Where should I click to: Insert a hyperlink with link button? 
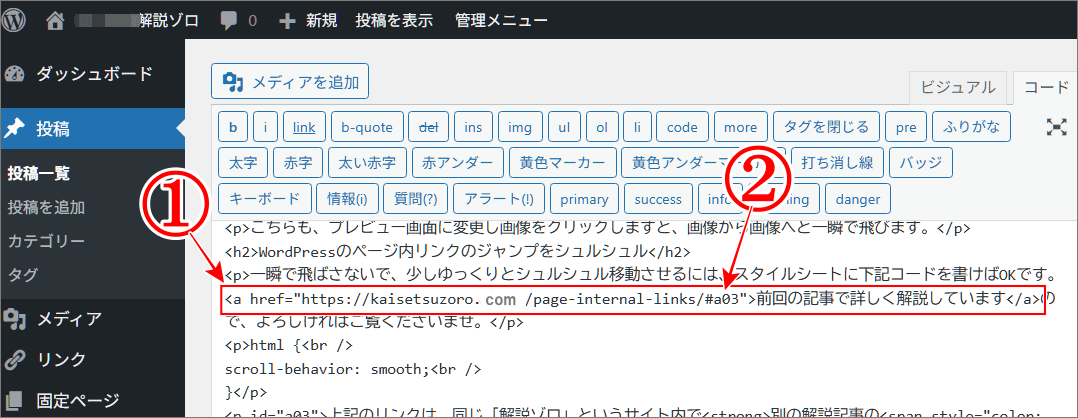304,127
